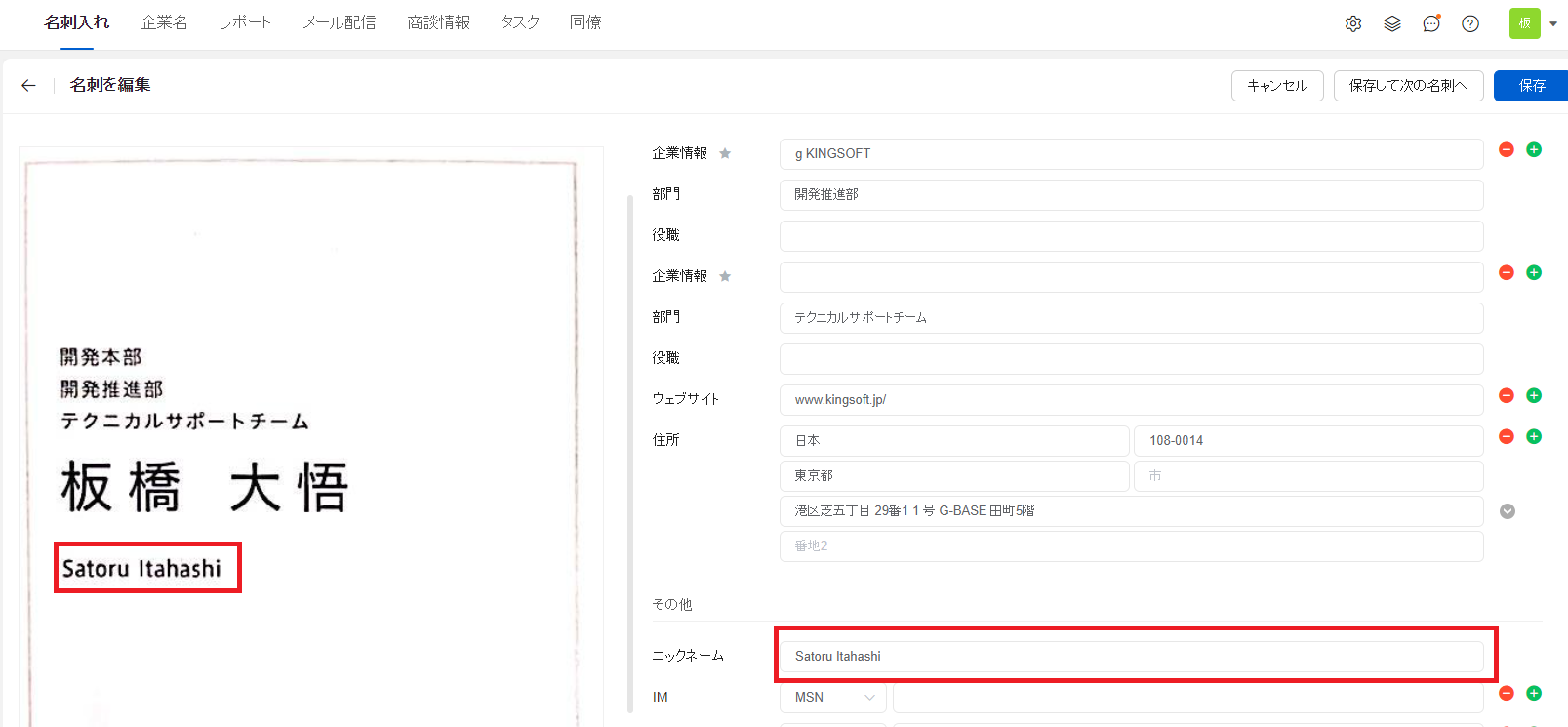Remove the second empty 企業情報 entry

tap(1507, 272)
